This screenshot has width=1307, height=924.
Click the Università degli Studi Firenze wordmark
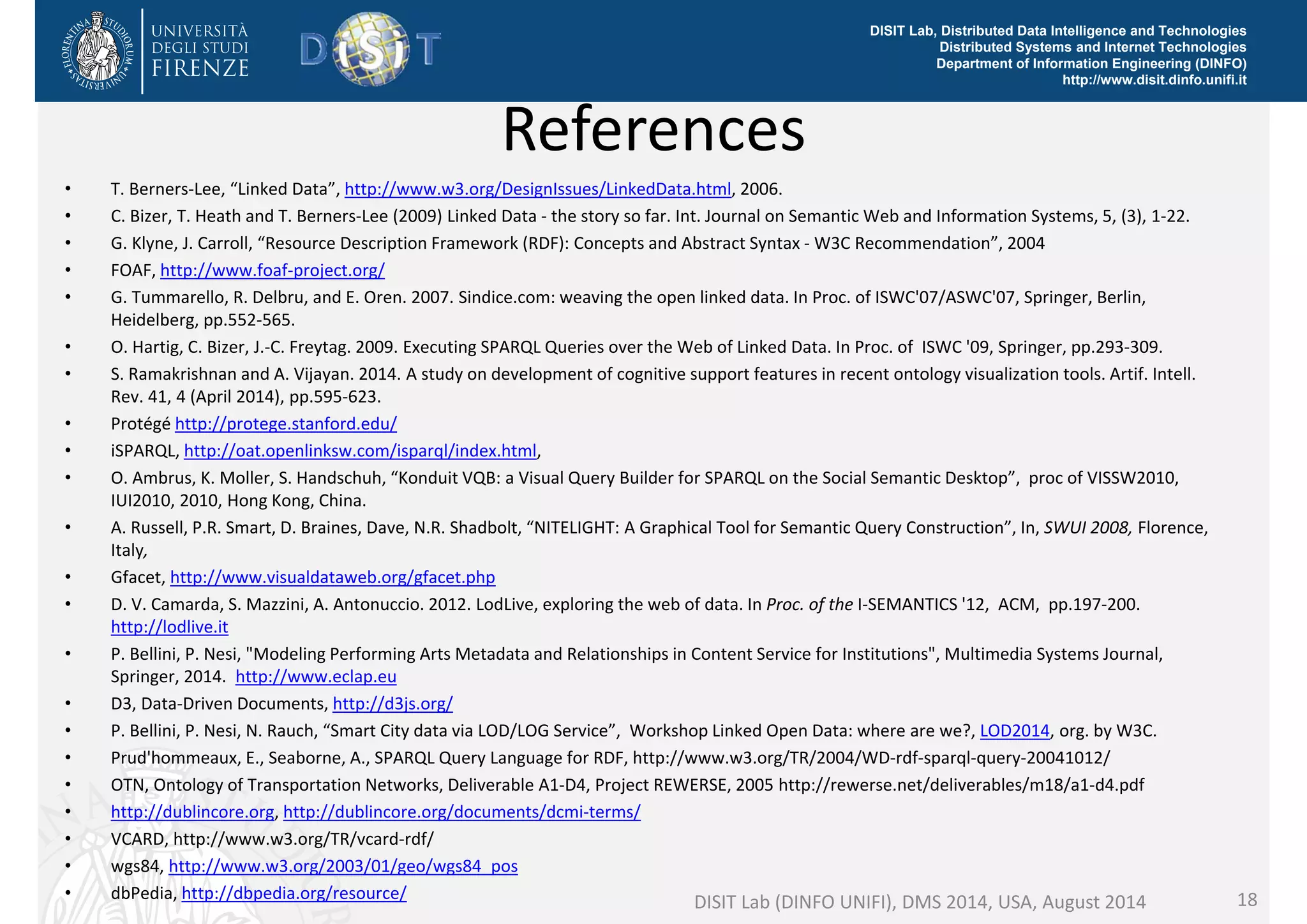click(x=200, y=50)
